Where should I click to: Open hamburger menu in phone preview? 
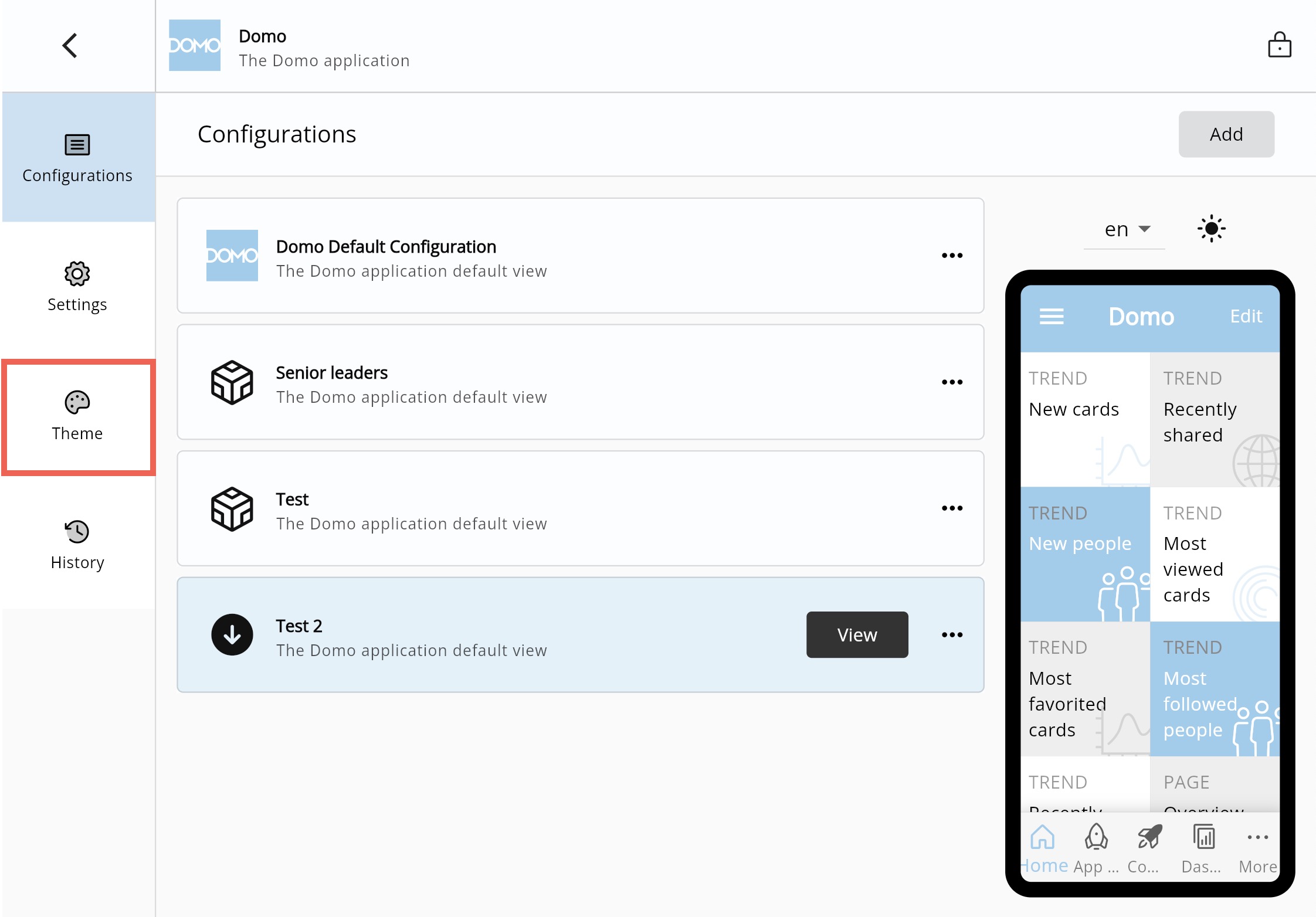[x=1052, y=317]
